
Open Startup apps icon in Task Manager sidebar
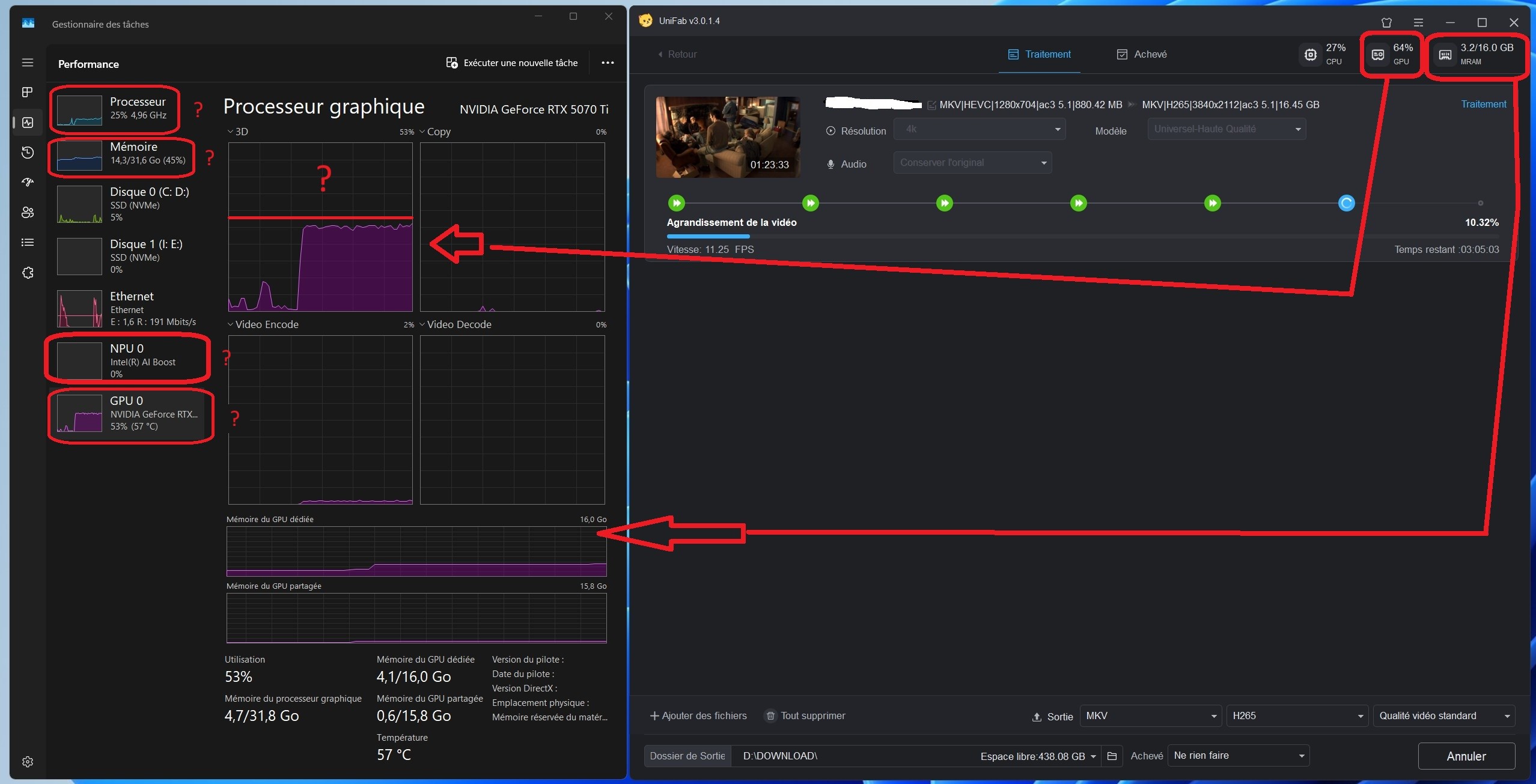[28, 182]
